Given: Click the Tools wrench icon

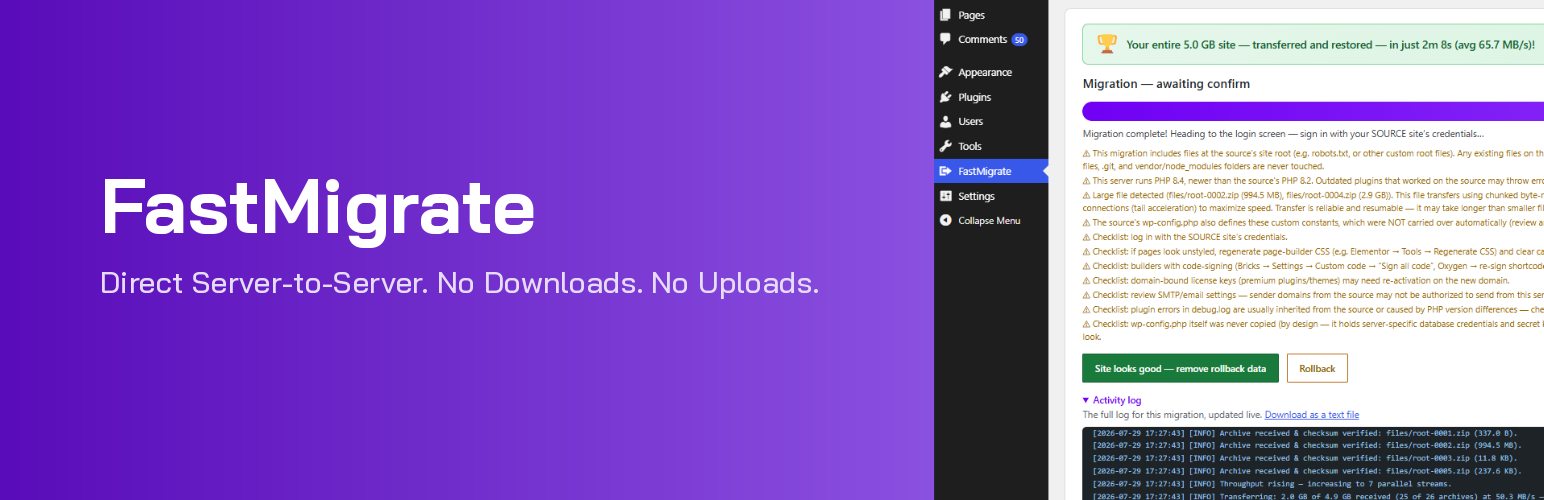Looking at the screenshot, I should pyautogui.click(x=946, y=146).
